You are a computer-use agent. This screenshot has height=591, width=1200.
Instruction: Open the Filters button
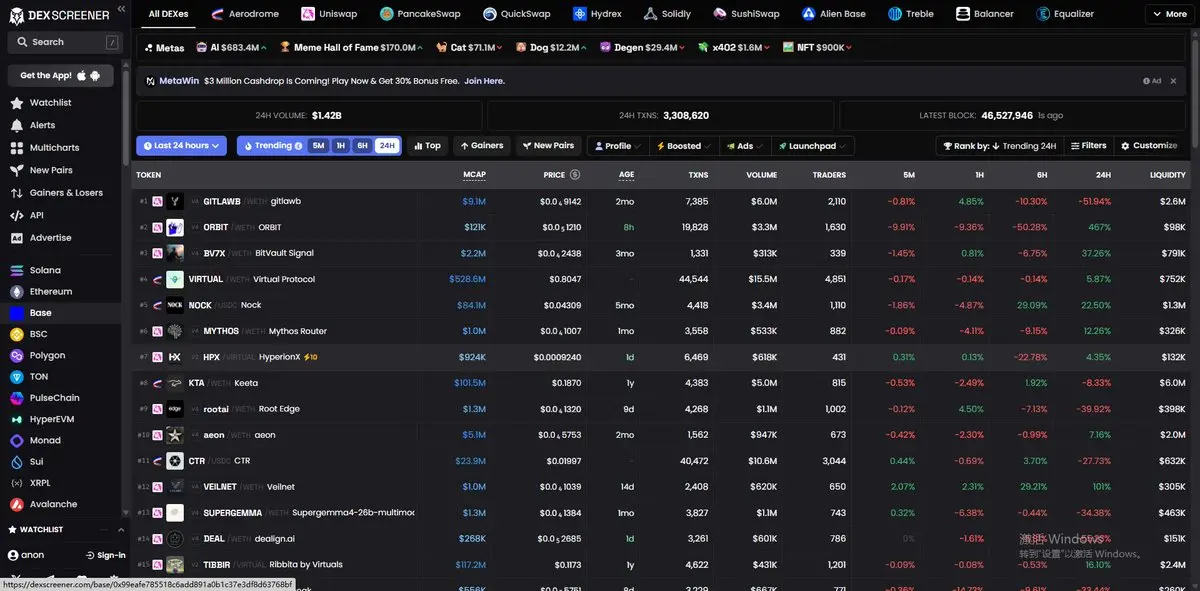point(1088,146)
